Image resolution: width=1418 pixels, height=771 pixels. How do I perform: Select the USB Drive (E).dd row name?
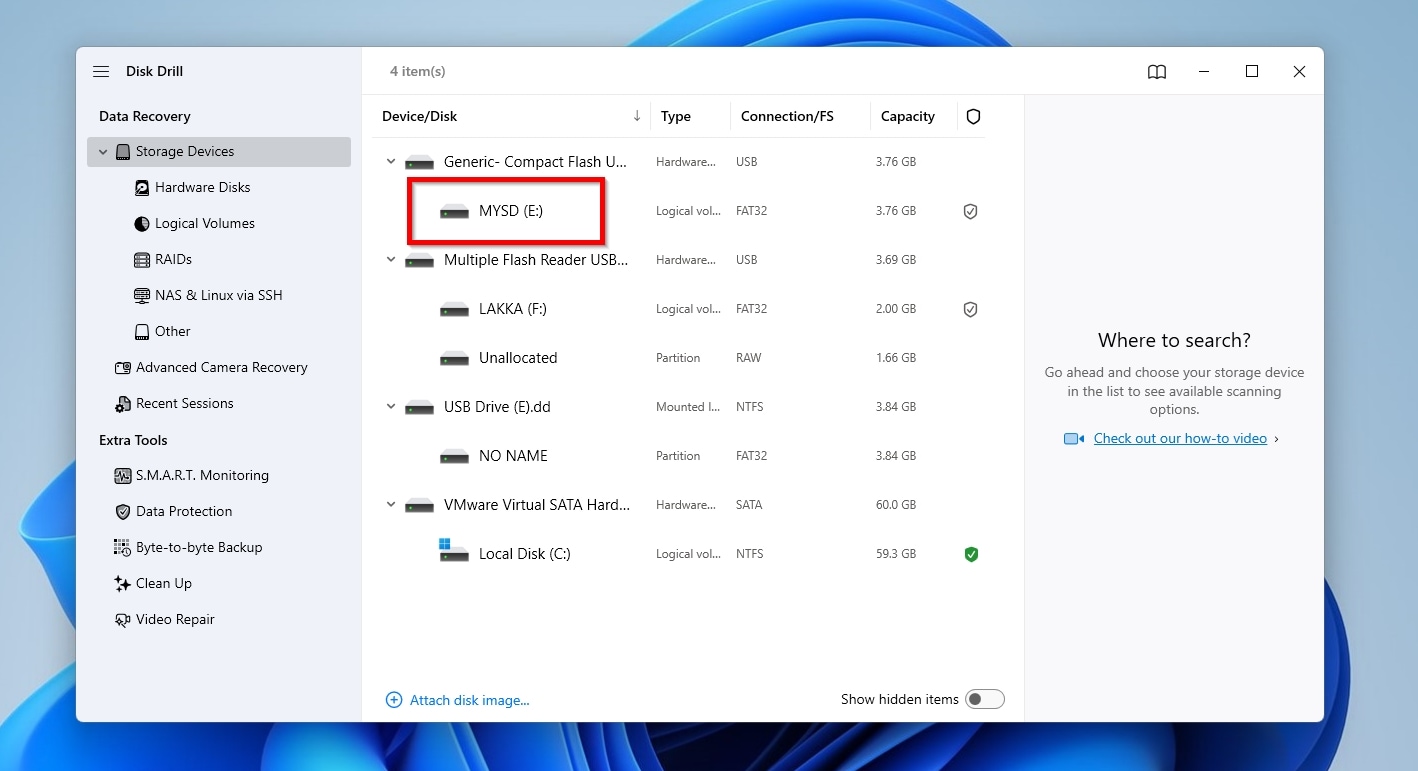point(497,407)
